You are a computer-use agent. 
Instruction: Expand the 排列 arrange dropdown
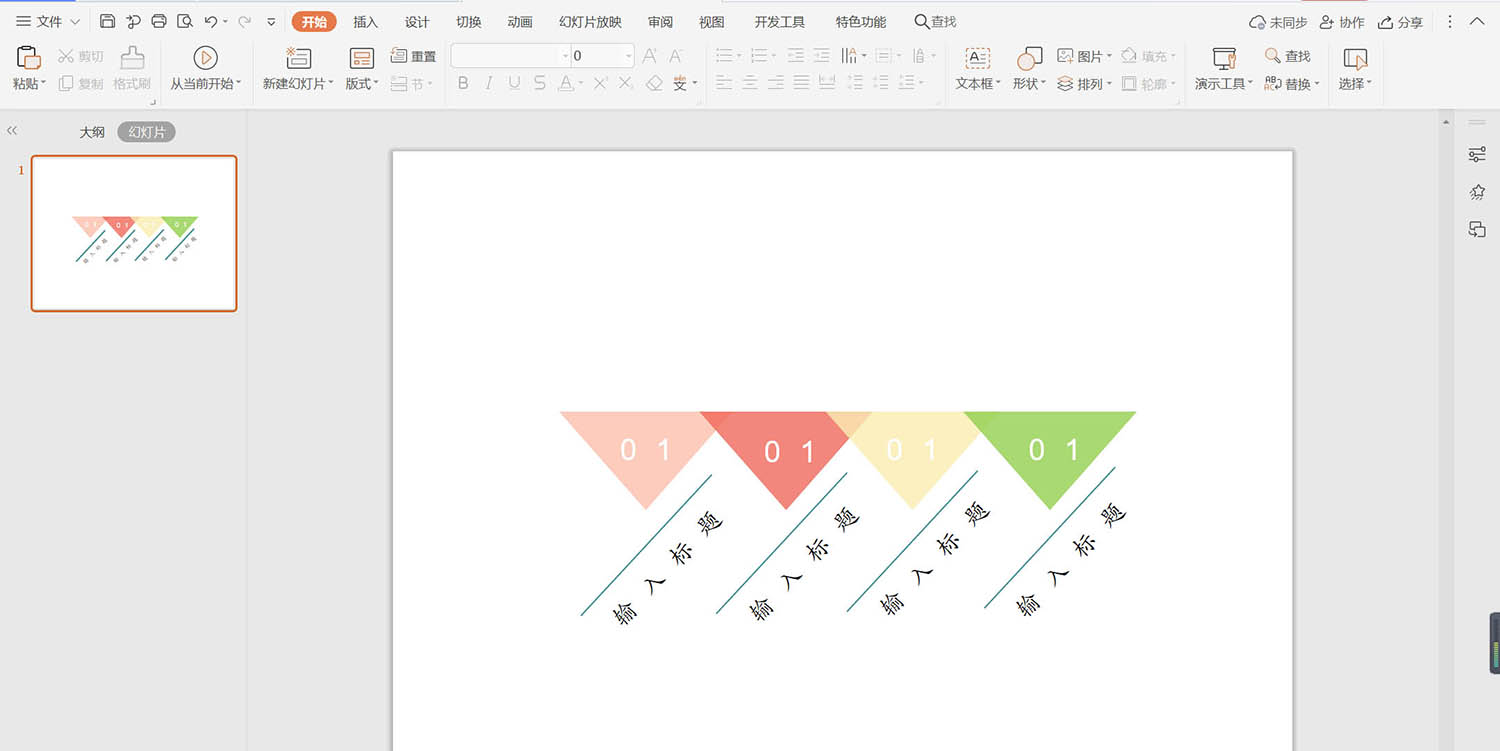pyautogui.click(x=1109, y=85)
